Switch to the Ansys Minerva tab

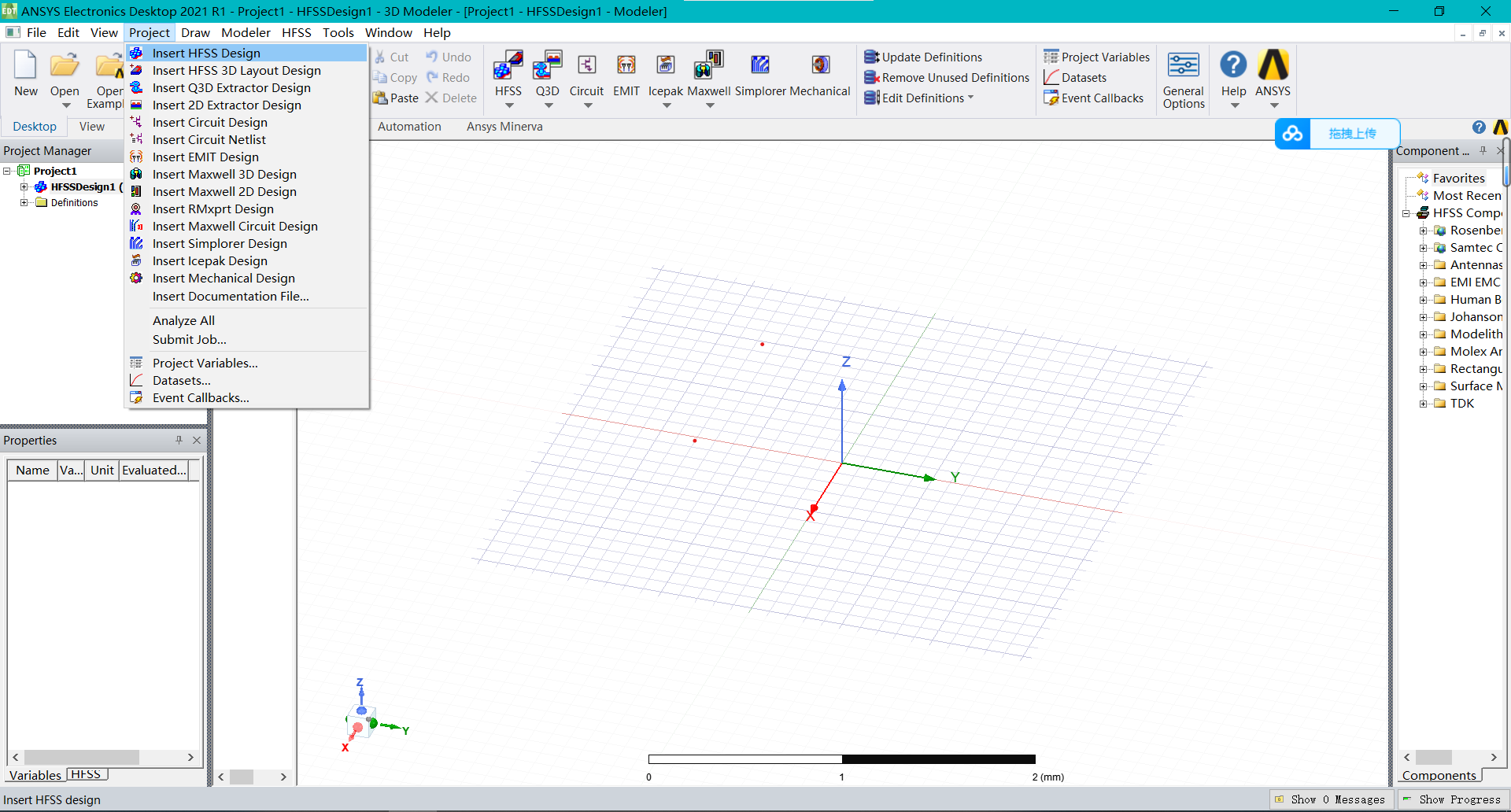click(x=504, y=127)
